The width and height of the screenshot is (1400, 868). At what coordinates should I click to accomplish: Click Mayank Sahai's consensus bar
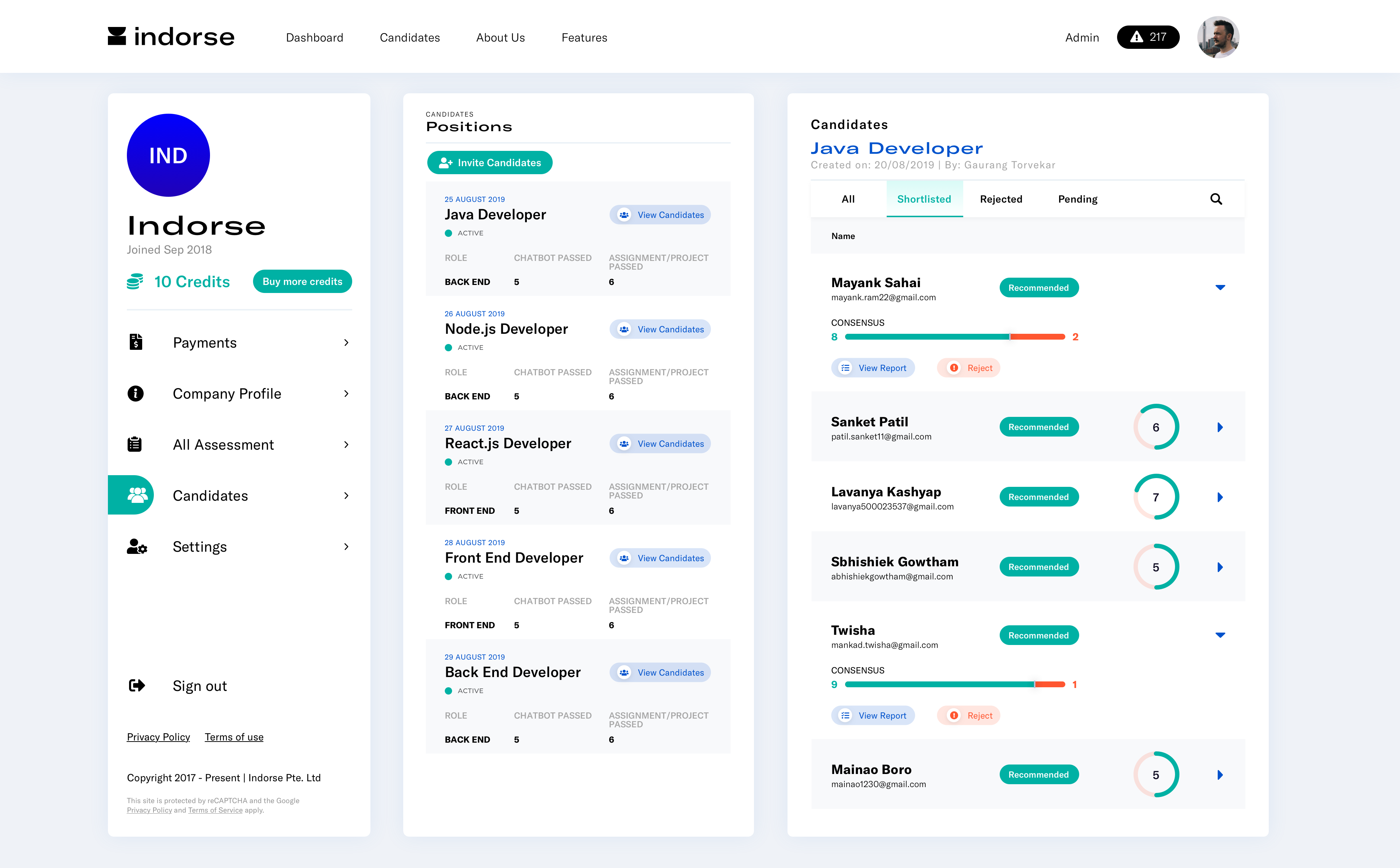(x=955, y=337)
